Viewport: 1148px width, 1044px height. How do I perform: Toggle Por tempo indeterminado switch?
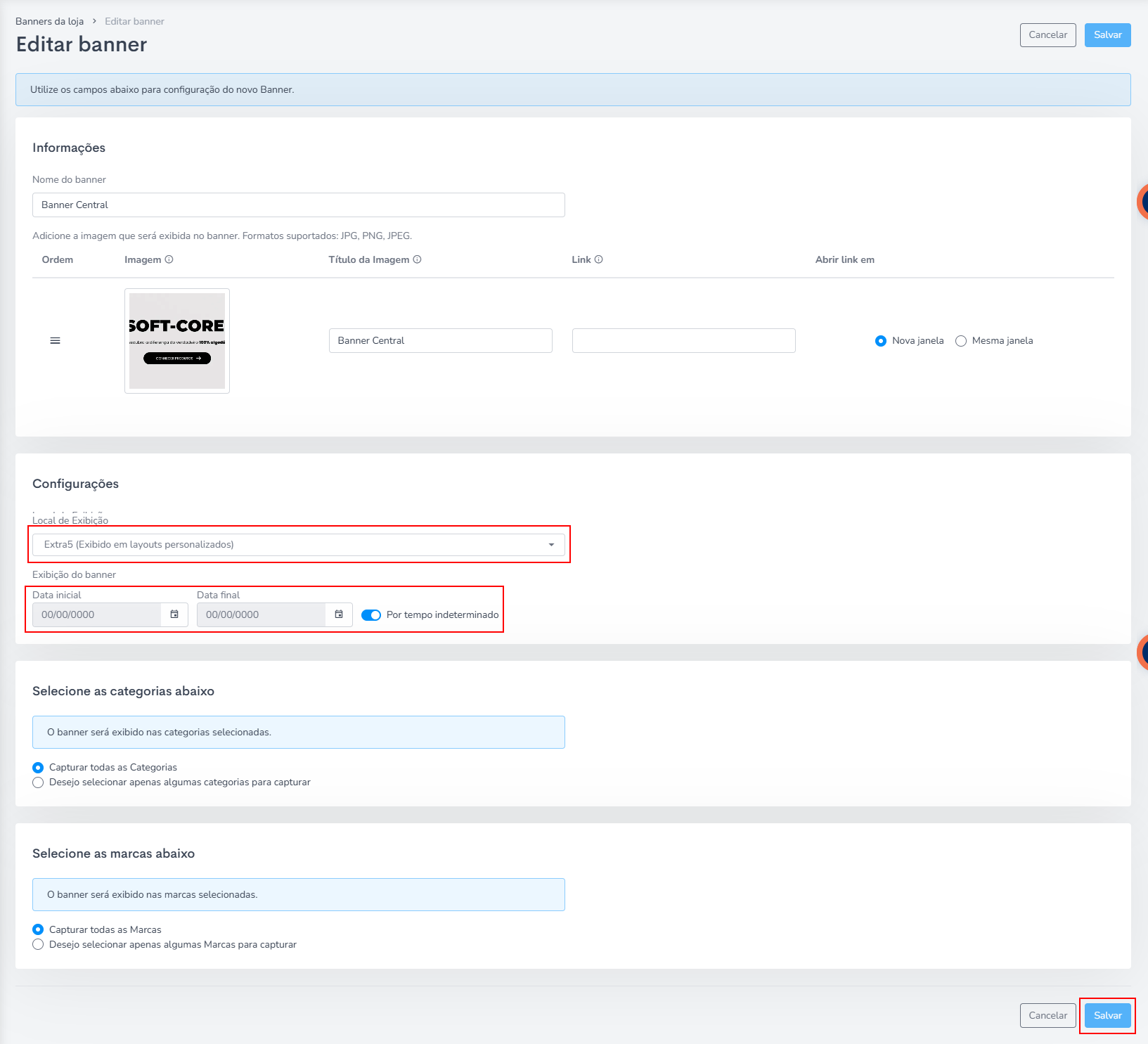[x=370, y=615]
